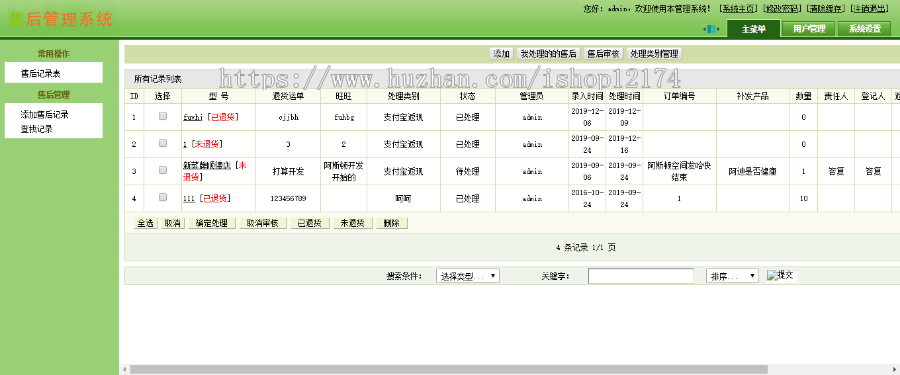
Task: Click the horizontal scrollbar at the bottom
Action: point(449,369)
